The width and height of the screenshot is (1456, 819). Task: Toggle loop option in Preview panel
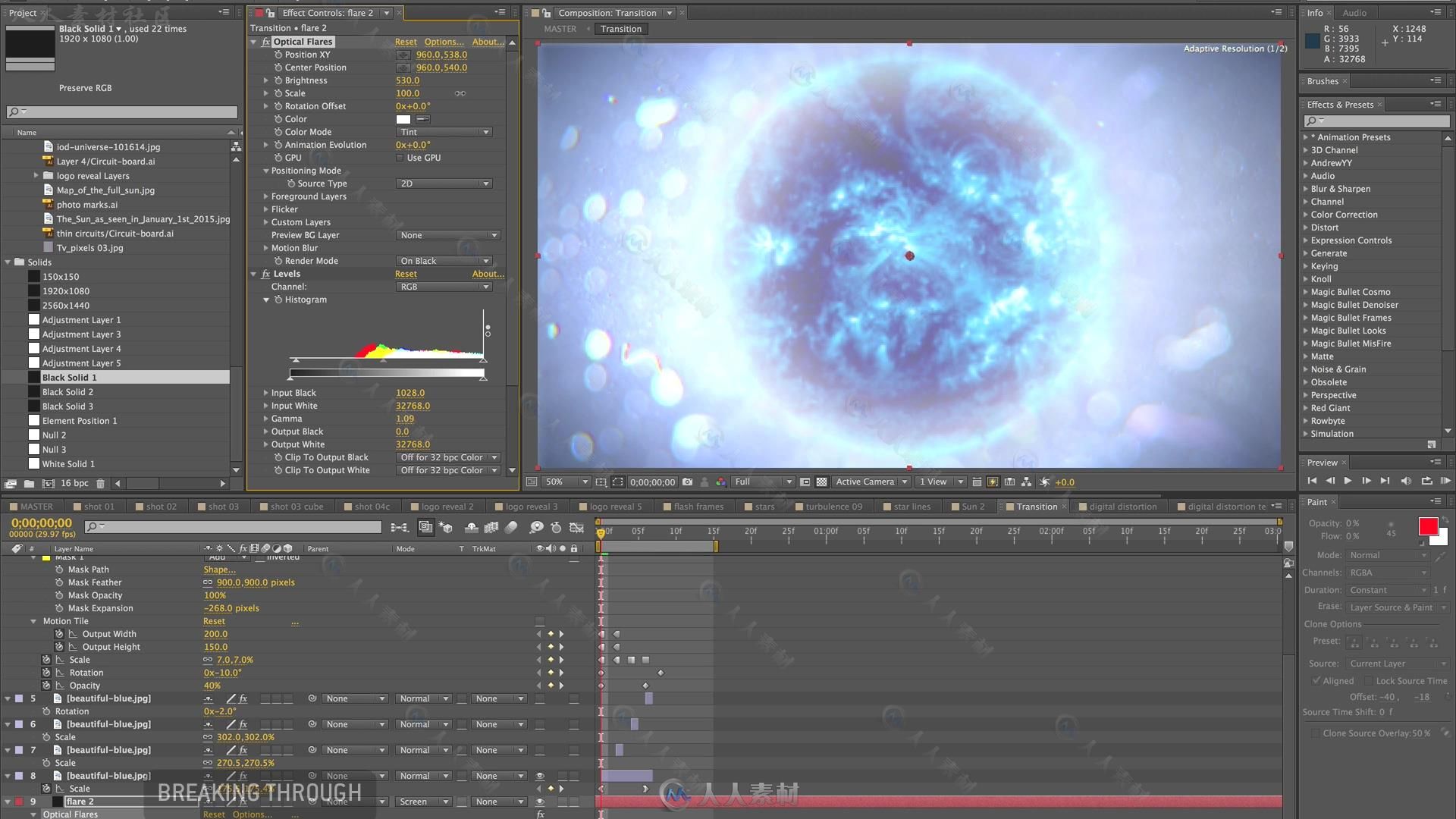tap(1426, 481)
